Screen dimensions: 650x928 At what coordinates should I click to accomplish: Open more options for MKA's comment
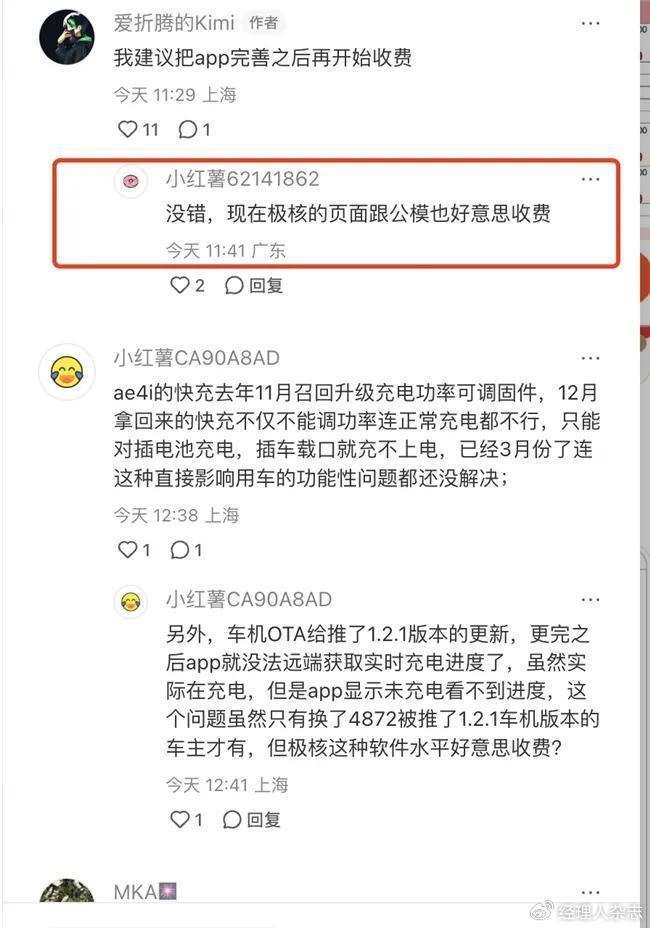590,892
